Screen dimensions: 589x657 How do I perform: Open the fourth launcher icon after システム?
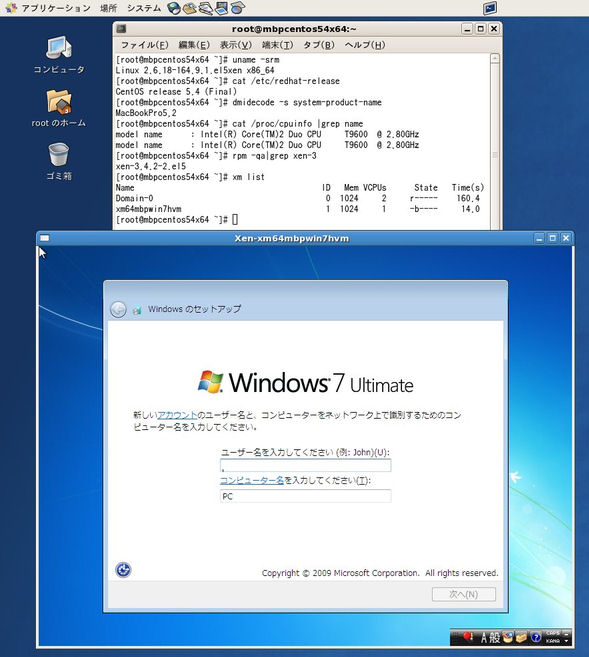click(221, 8)
